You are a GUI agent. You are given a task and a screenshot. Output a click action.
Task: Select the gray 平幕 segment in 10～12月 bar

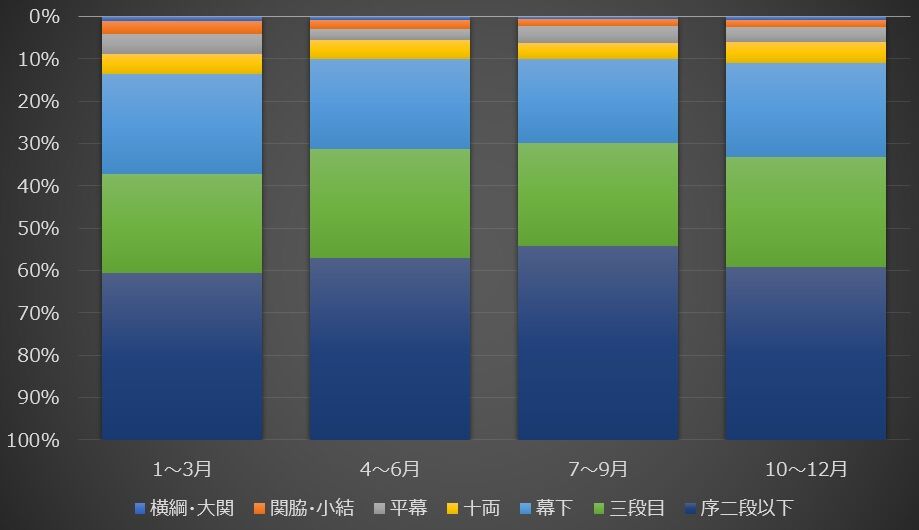(x=806, y=35)
